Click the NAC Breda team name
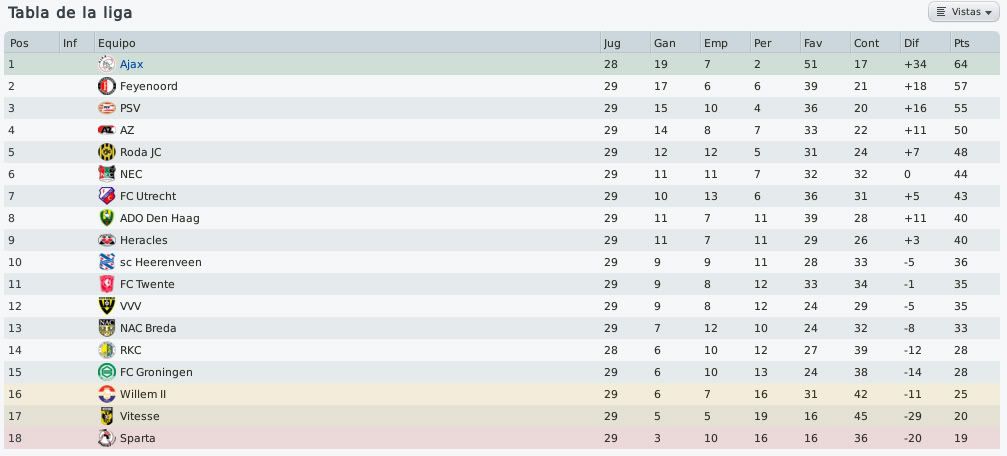 148,328
